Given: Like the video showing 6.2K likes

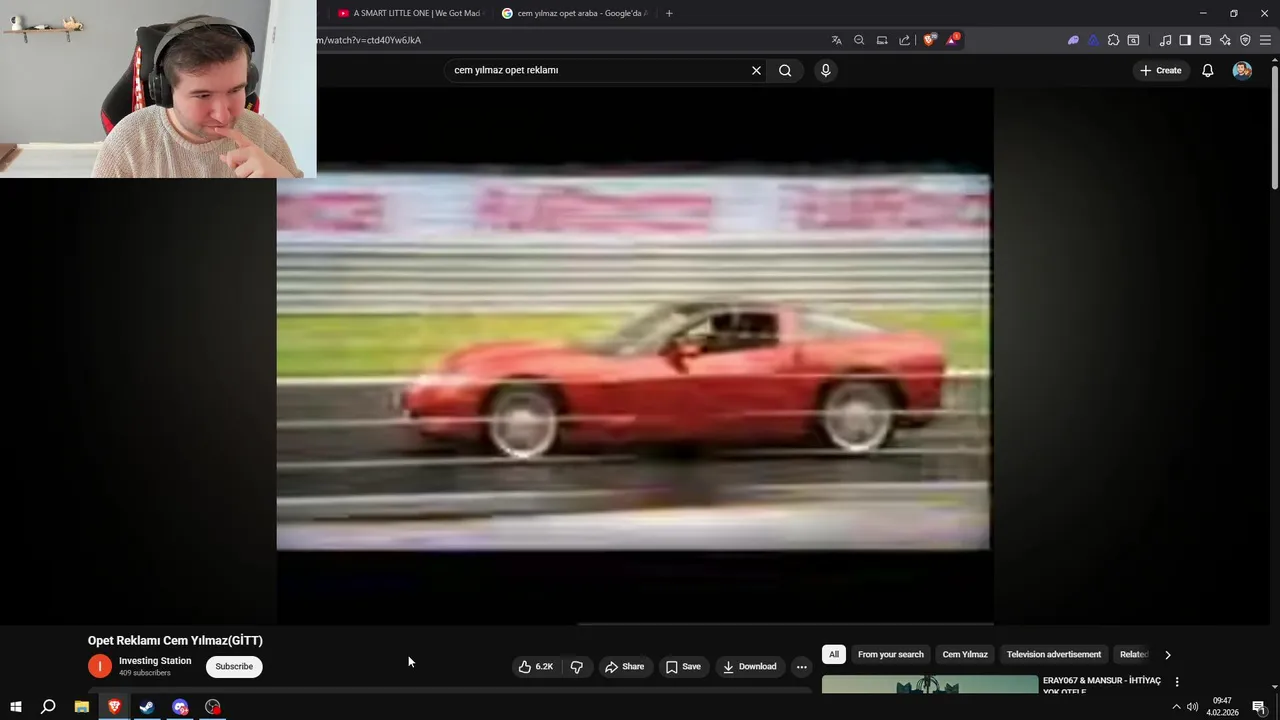Looking at the screenshot, I should click(536, 666).
